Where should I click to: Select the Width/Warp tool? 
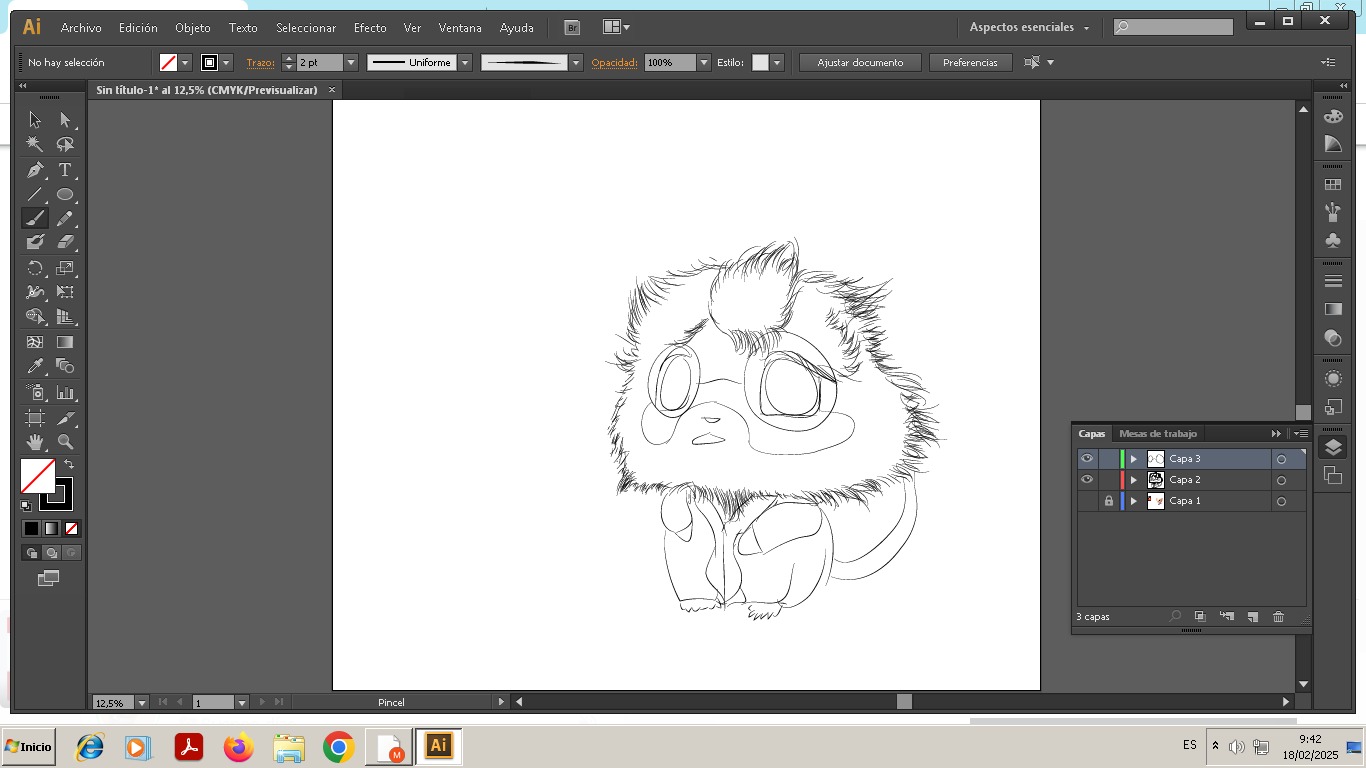click(35, 292)
